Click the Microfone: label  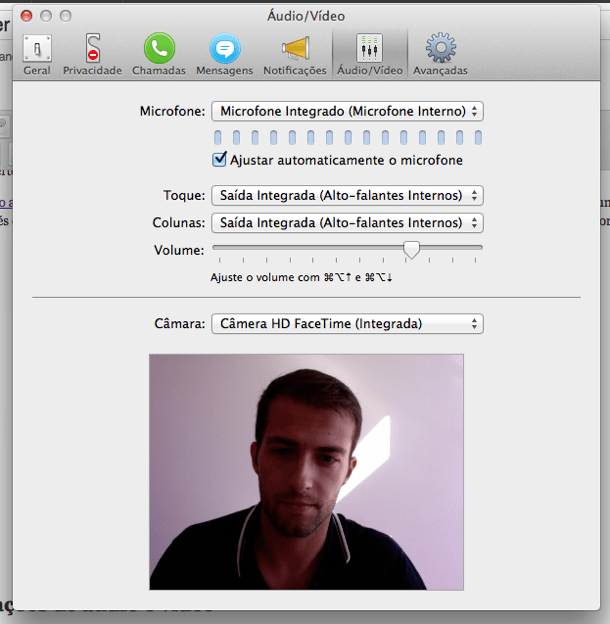pyautogui.click(x=172, y=111)
